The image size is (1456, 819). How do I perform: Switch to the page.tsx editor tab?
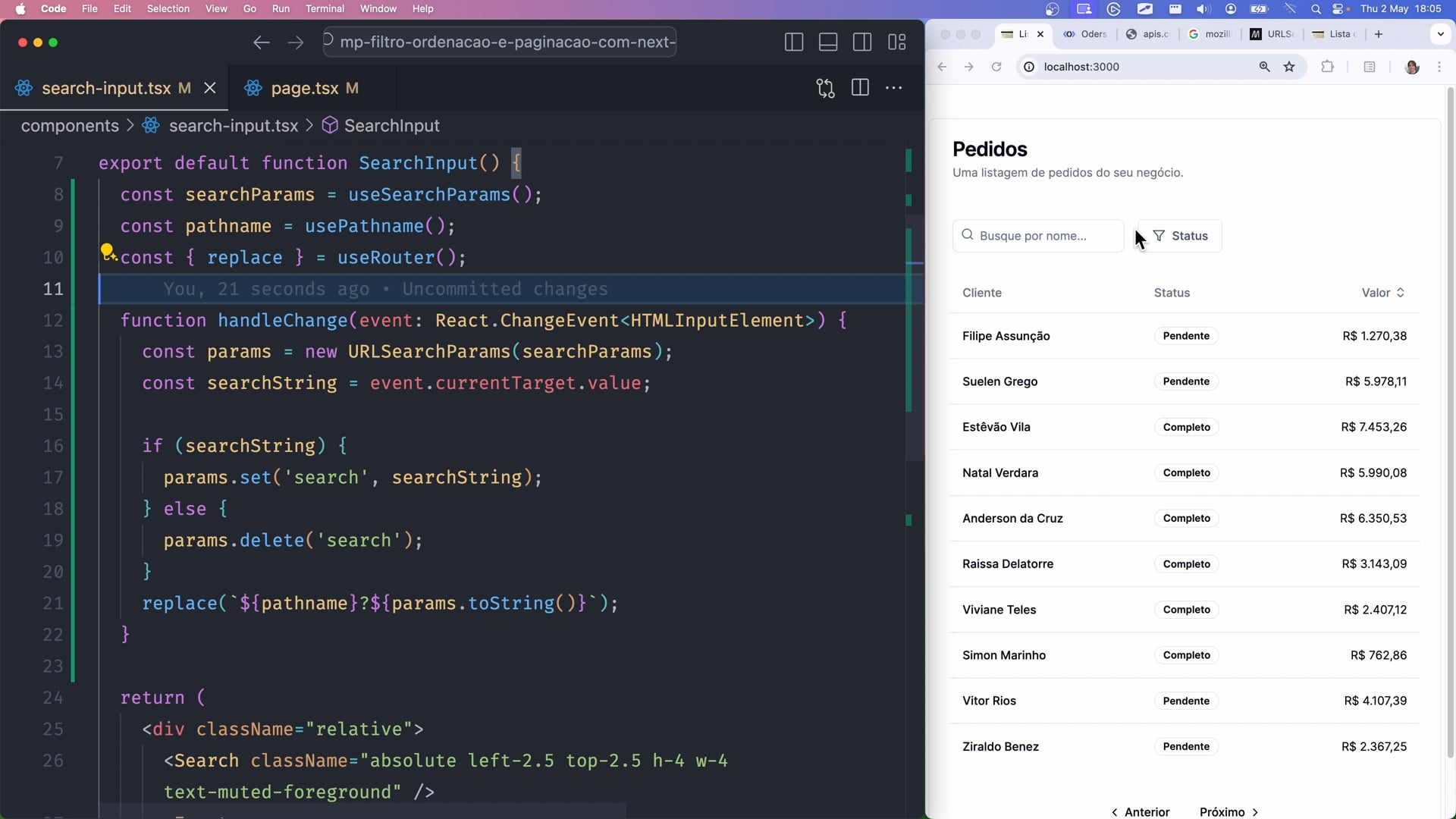tap(305, 89)
